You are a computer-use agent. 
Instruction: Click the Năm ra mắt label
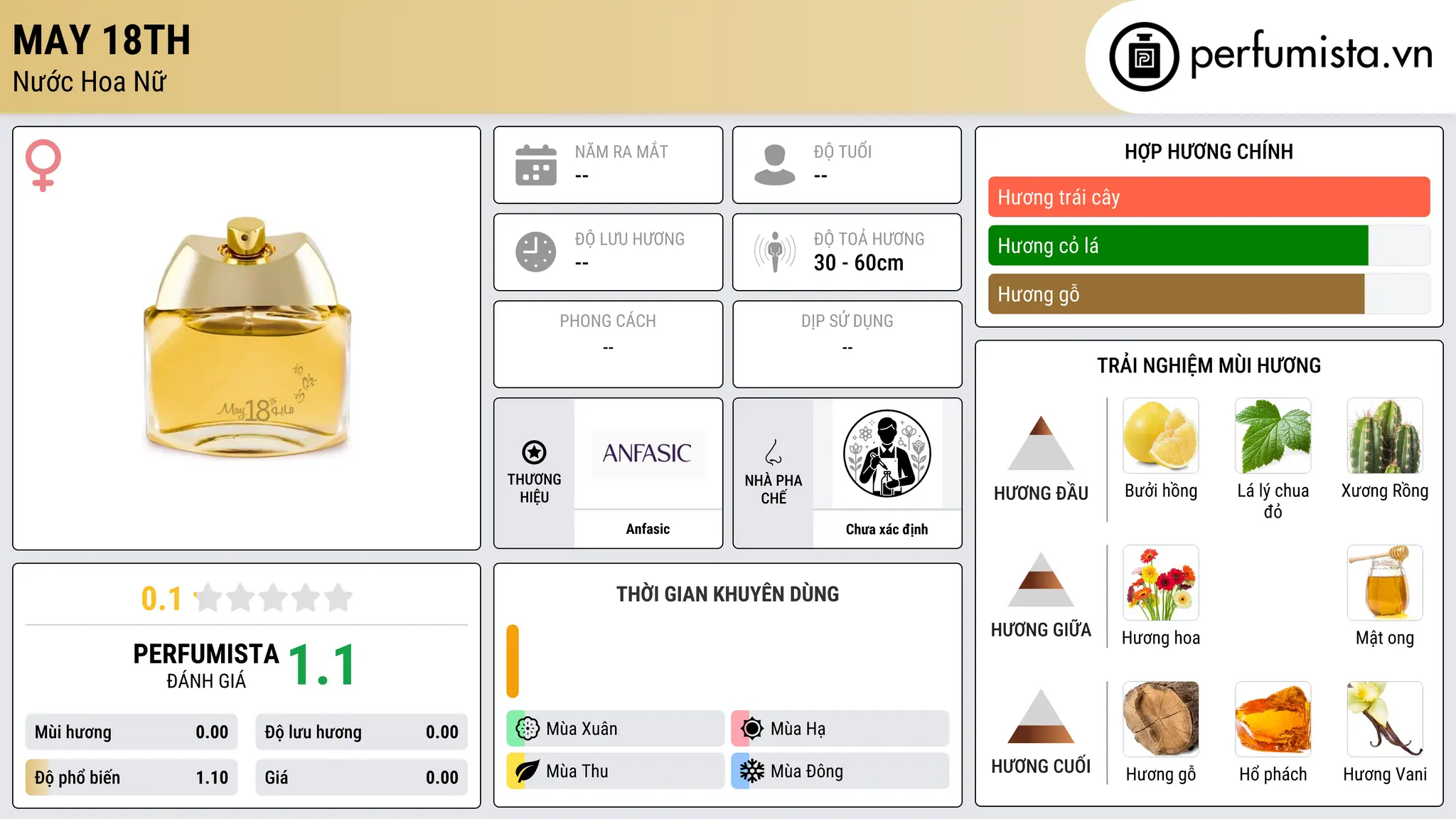tap(621, 151)
